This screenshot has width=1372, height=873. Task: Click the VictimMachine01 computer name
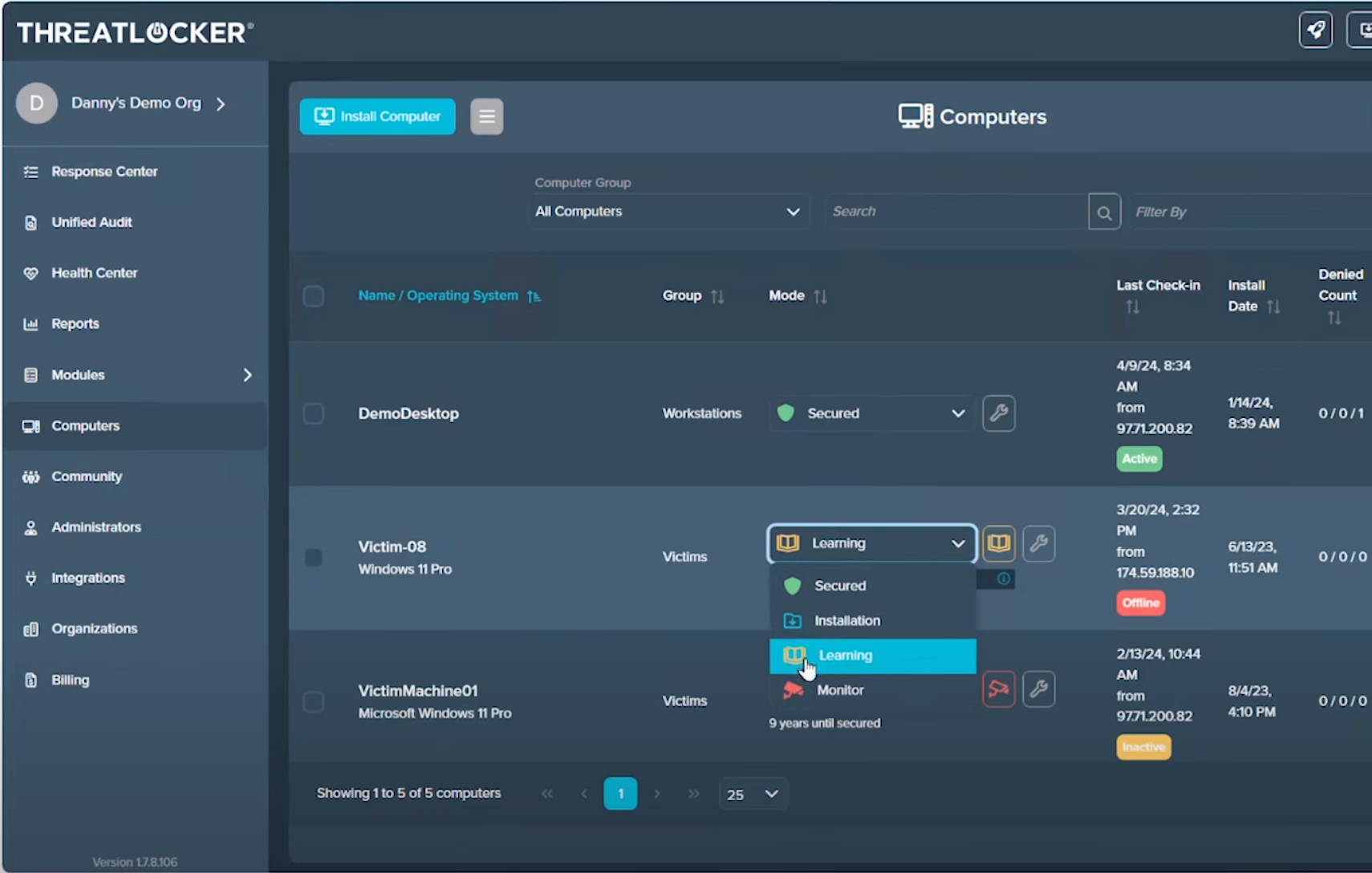point(418,691)
